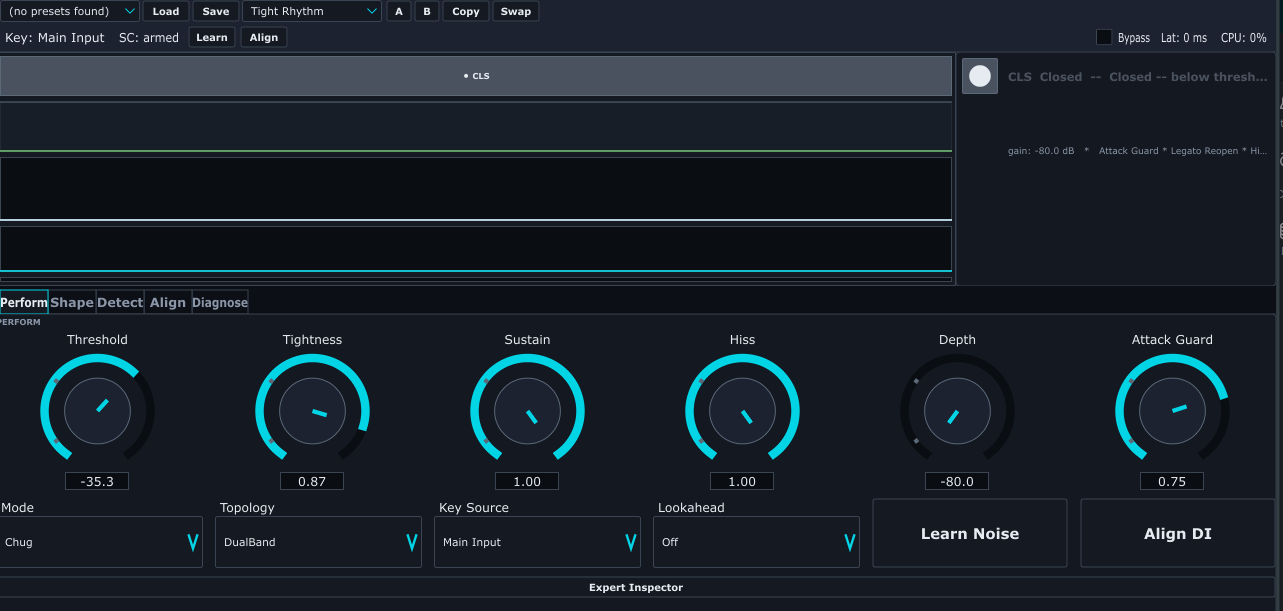Click the 'Closed -- below thresh...' status text
Image resolution: width=1283 pixels, height=611 pixels.
1188,77
